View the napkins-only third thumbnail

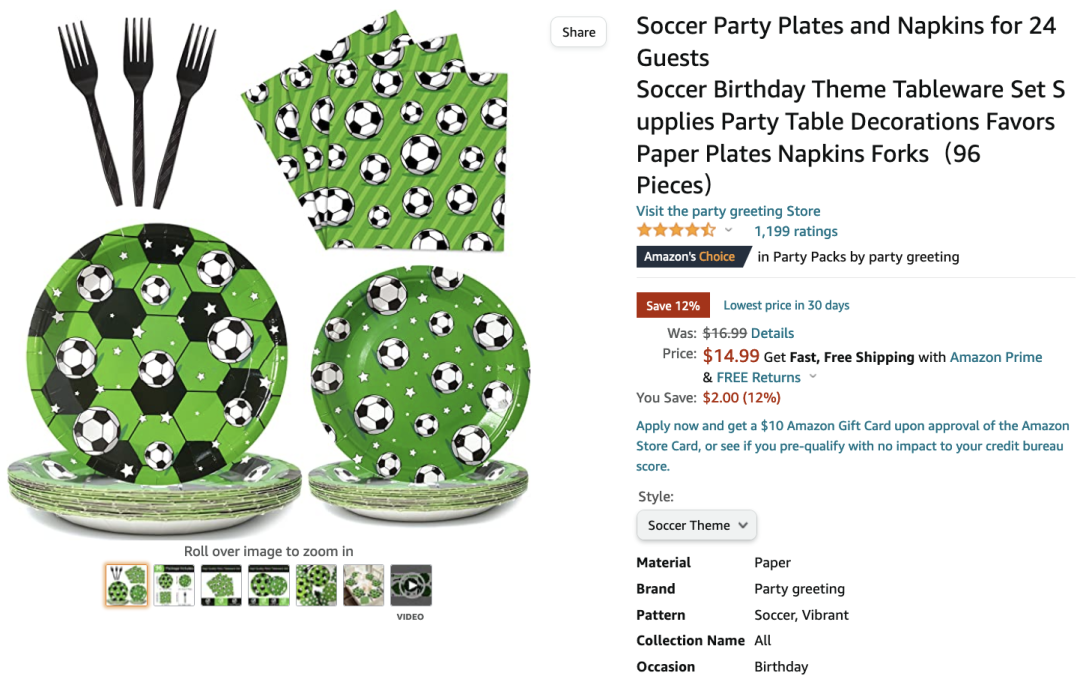click(221, 586)
